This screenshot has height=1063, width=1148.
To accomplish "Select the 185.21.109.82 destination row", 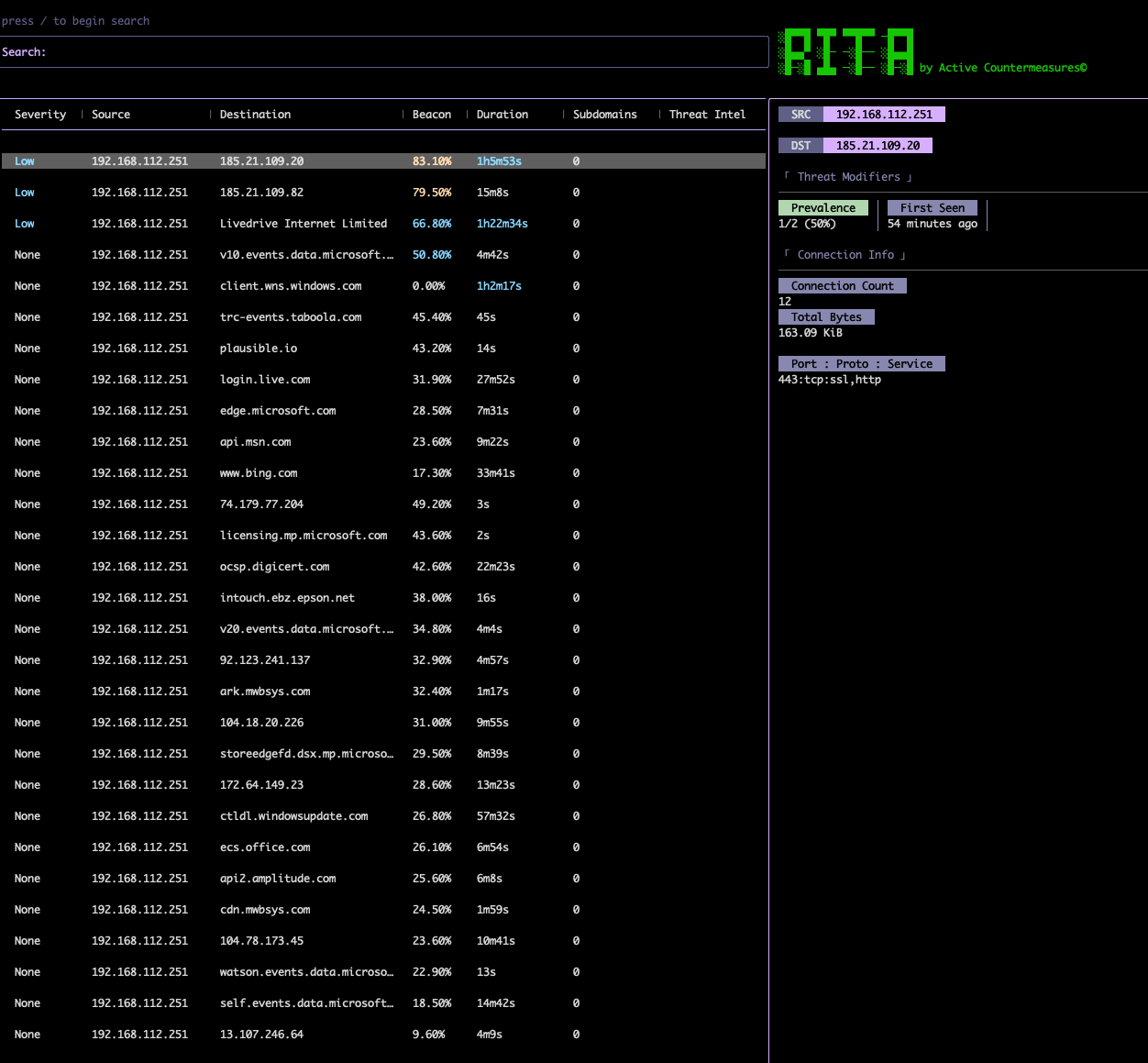I will click(x=261, y=193).
